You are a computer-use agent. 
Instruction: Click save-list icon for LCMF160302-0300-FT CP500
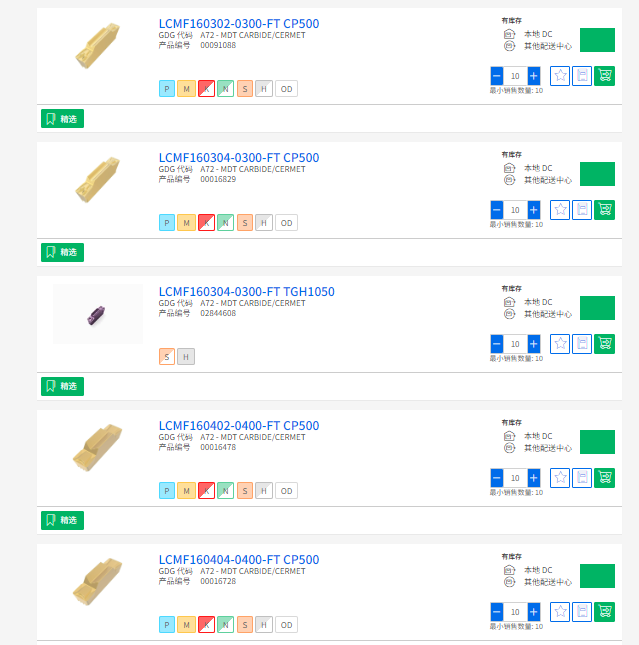pos(582,76)
